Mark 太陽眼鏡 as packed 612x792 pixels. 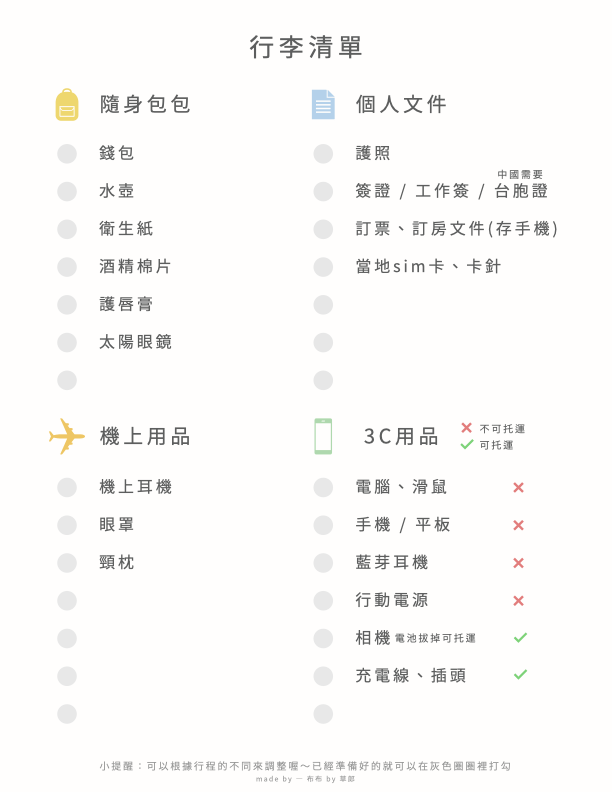67,342
